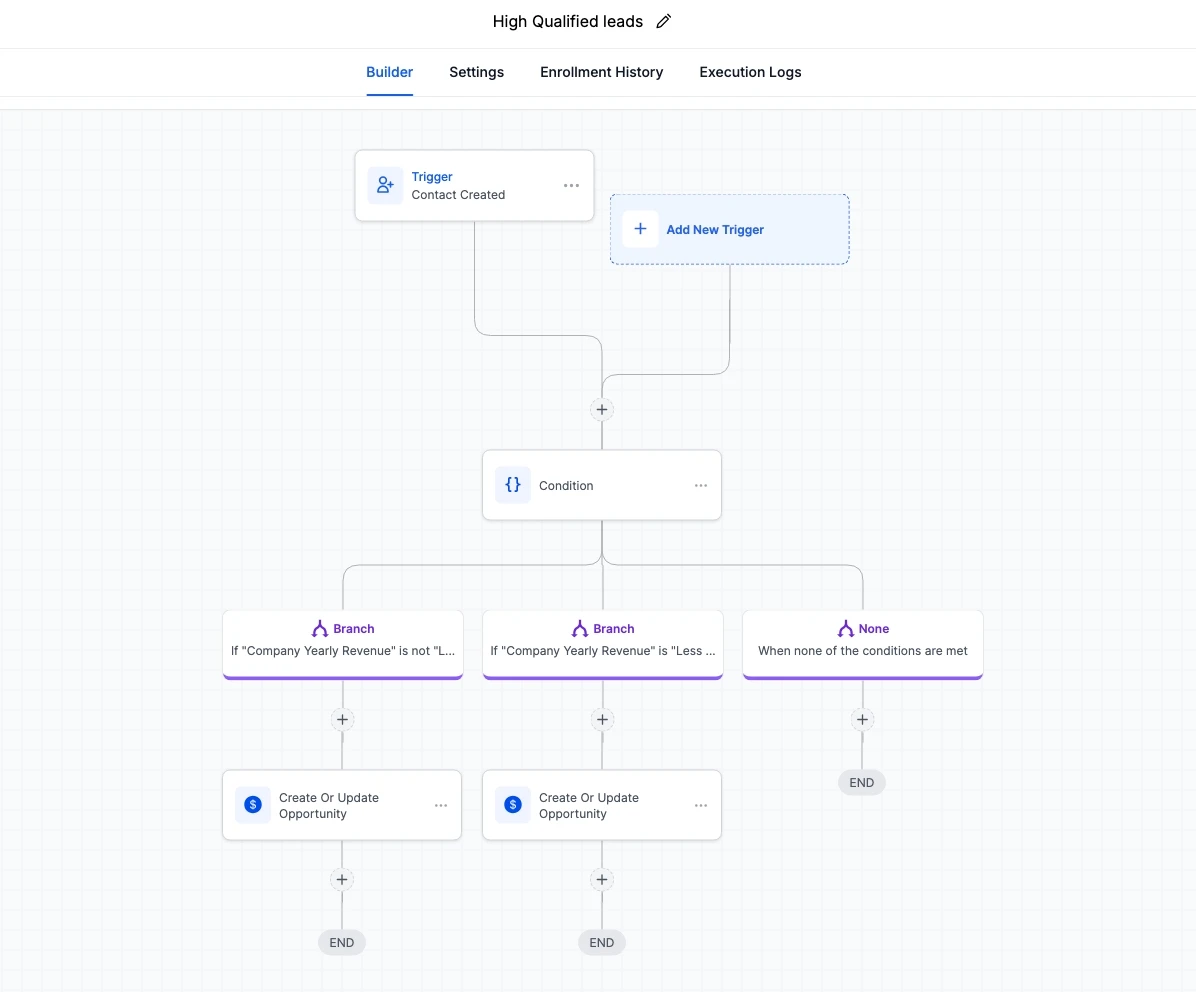
Task: Switch to the Settings tab
Action: (477, 72)
